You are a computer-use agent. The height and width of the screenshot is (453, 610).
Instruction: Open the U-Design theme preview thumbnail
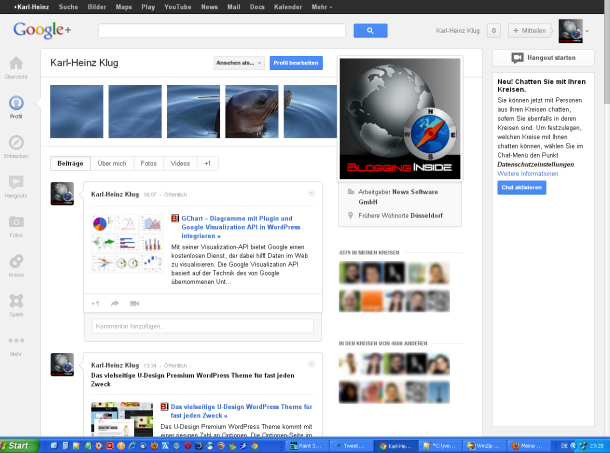tap(122, 419)
